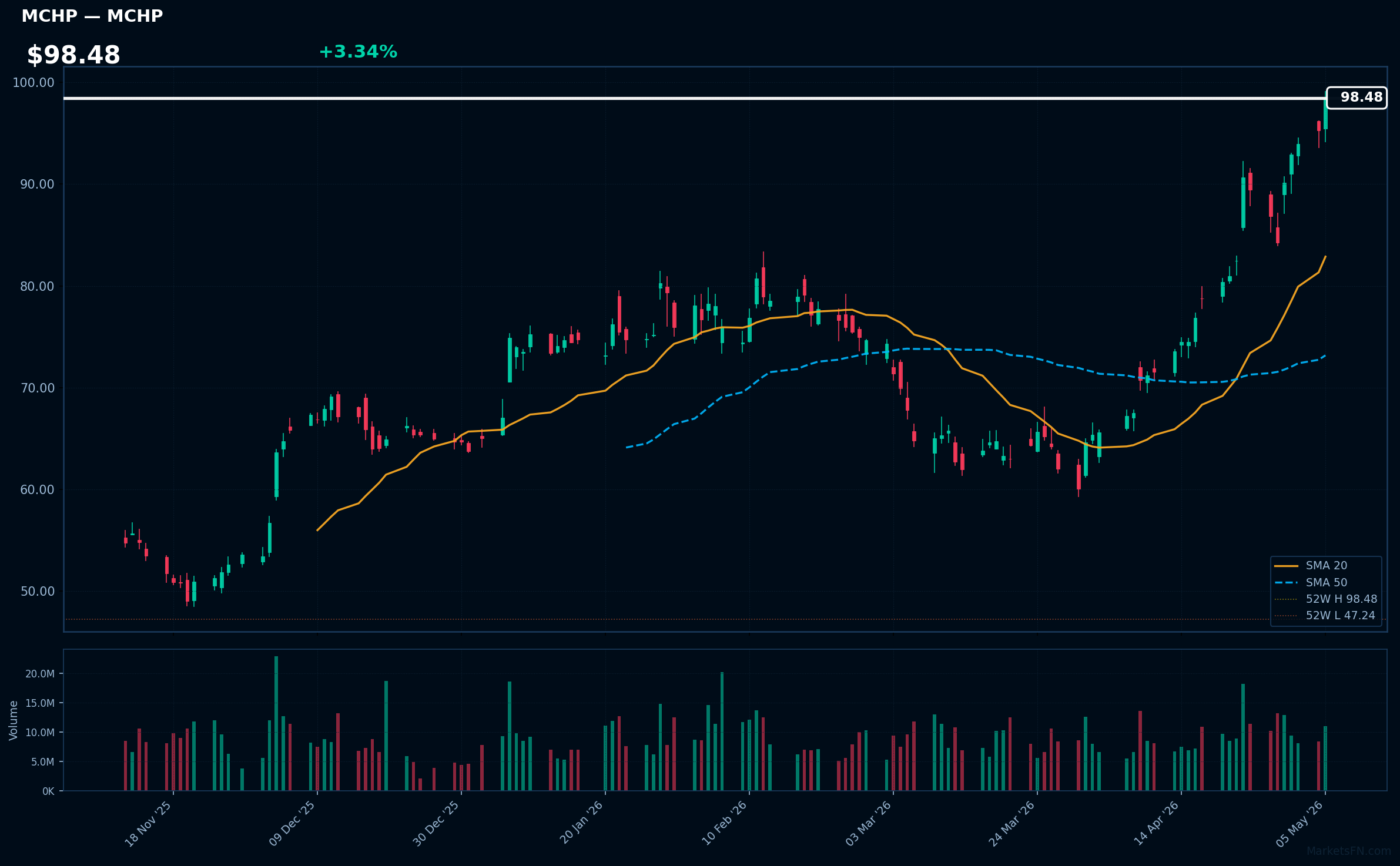Click the 14 Apr '26 date label
This screenshot has width=1400, height=866.
pyautogui.click(x=1156, y=824)
